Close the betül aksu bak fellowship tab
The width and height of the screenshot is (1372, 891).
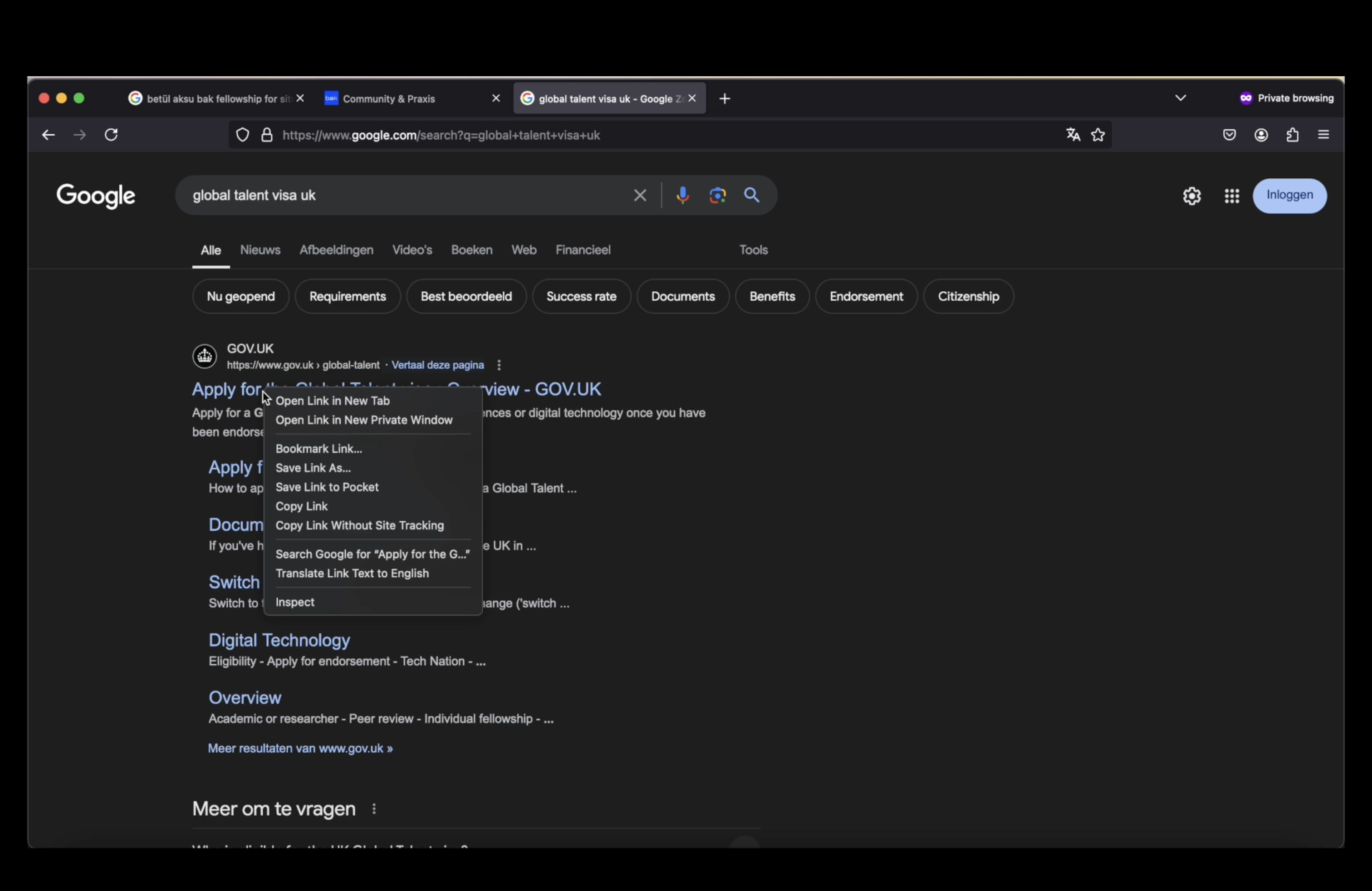coord(300,98)
